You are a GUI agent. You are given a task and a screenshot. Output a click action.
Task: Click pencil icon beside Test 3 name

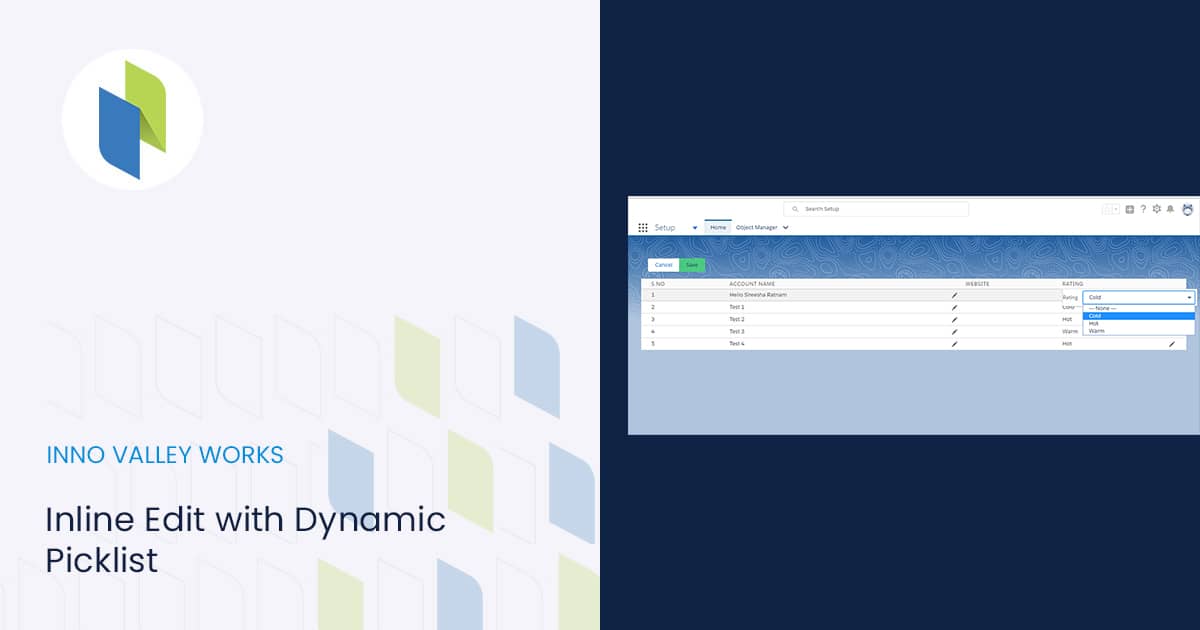(x=954, y=332)
